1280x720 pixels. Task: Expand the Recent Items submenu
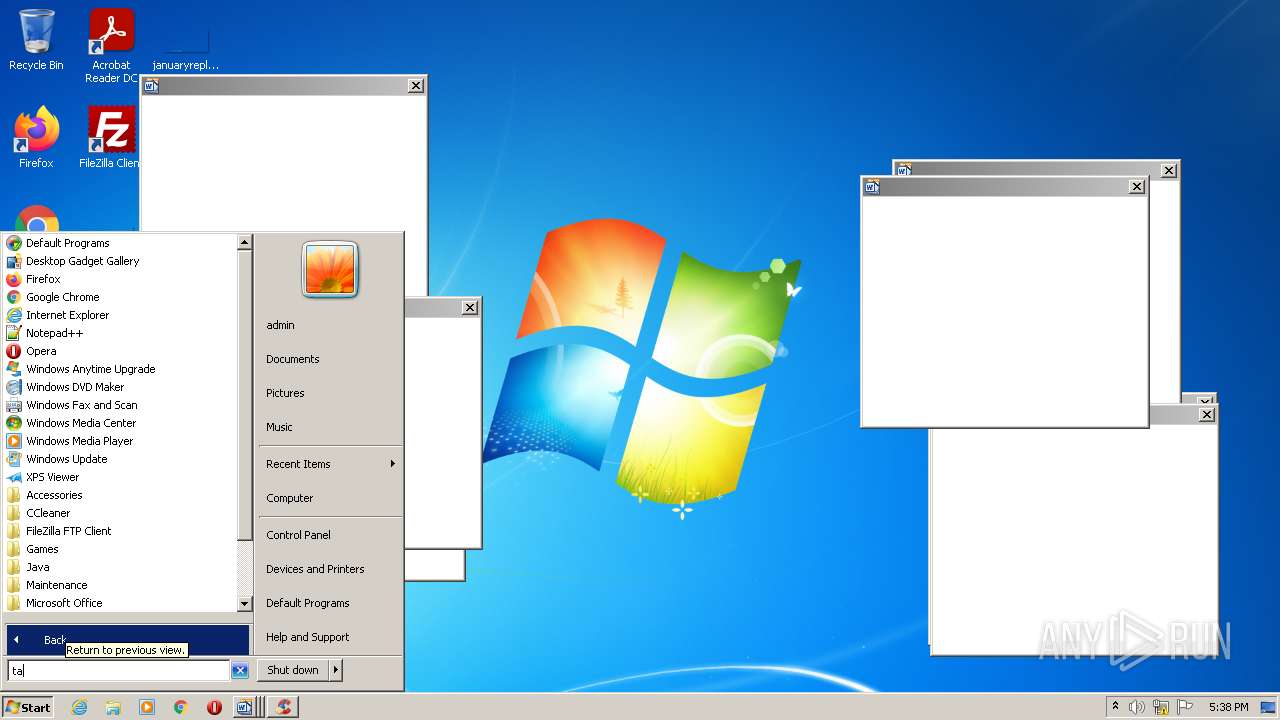pos(329,464)
